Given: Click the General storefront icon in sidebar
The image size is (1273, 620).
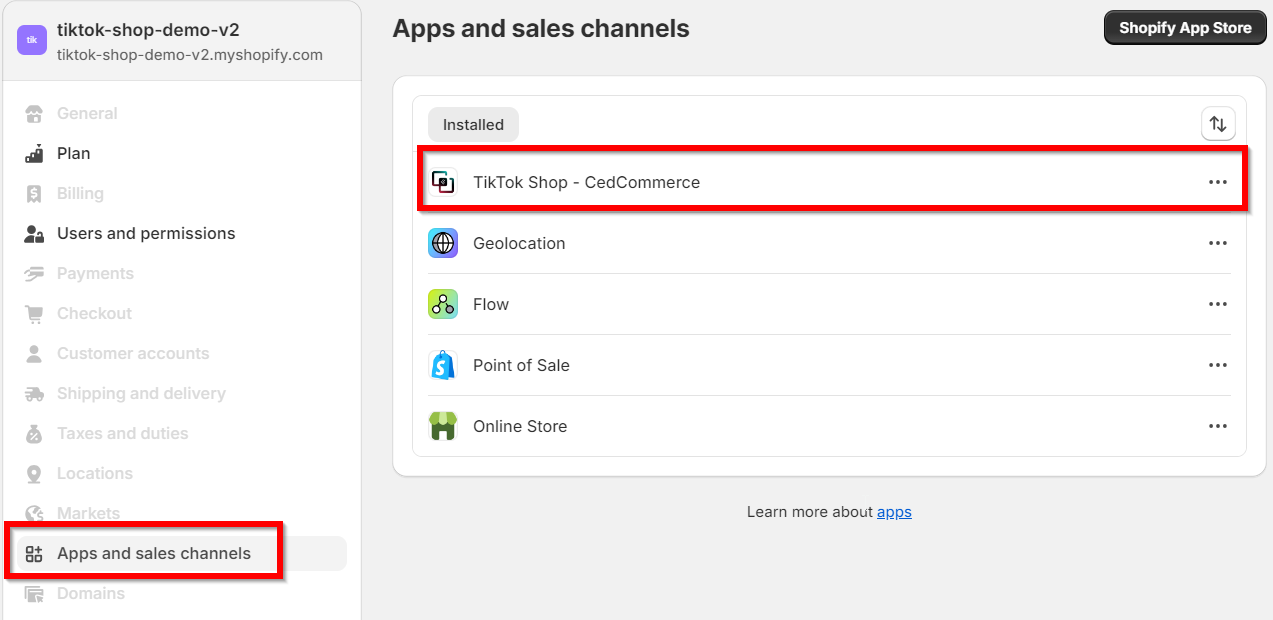Looking at the screenshot, I should click(x=35, y=113).
